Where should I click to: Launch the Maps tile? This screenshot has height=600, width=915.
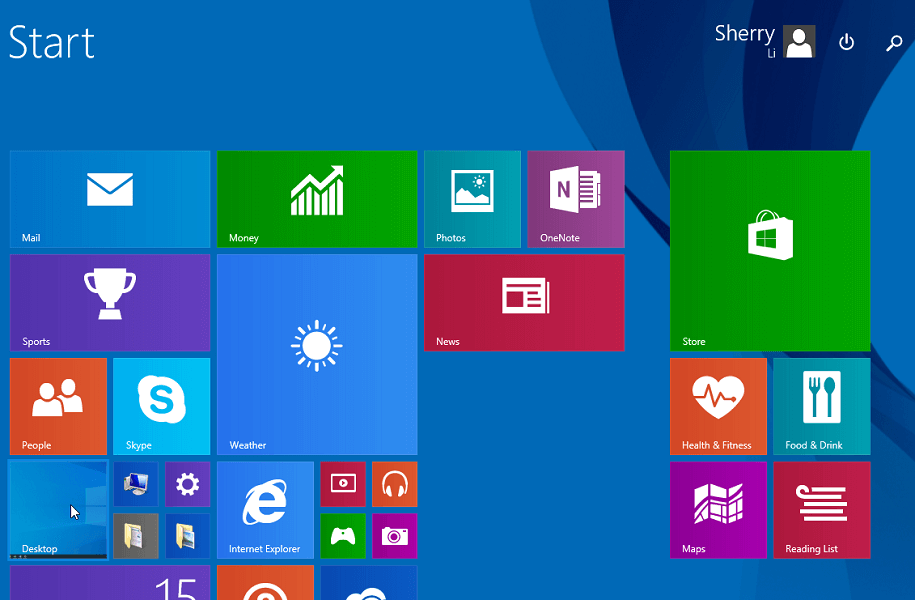click(718, 510)
